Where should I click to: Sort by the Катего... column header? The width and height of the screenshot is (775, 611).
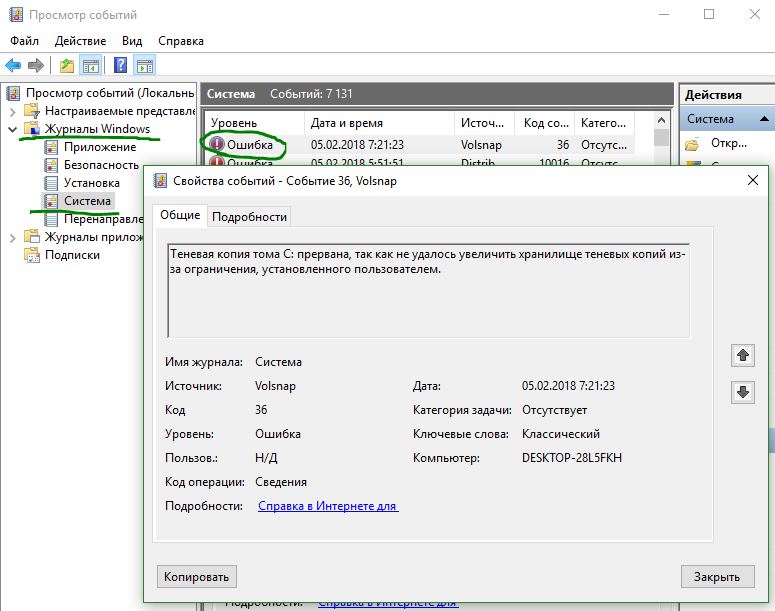click(604, 123)
